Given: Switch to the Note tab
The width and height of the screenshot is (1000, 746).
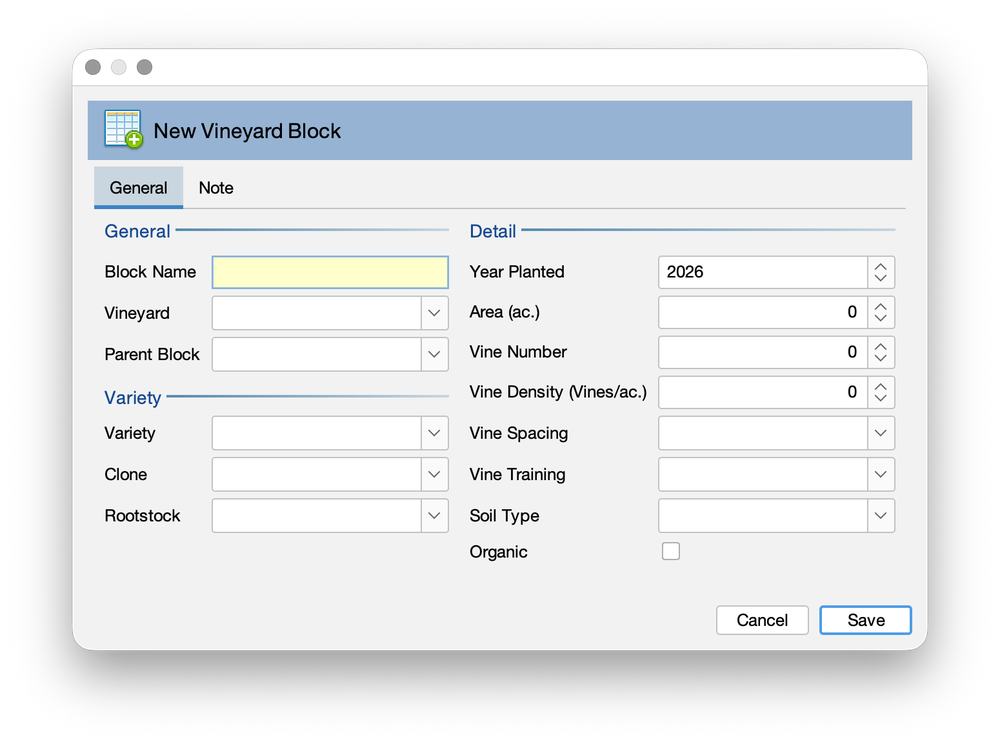Looking at the screenshot, I should click(x=216, y=187).
